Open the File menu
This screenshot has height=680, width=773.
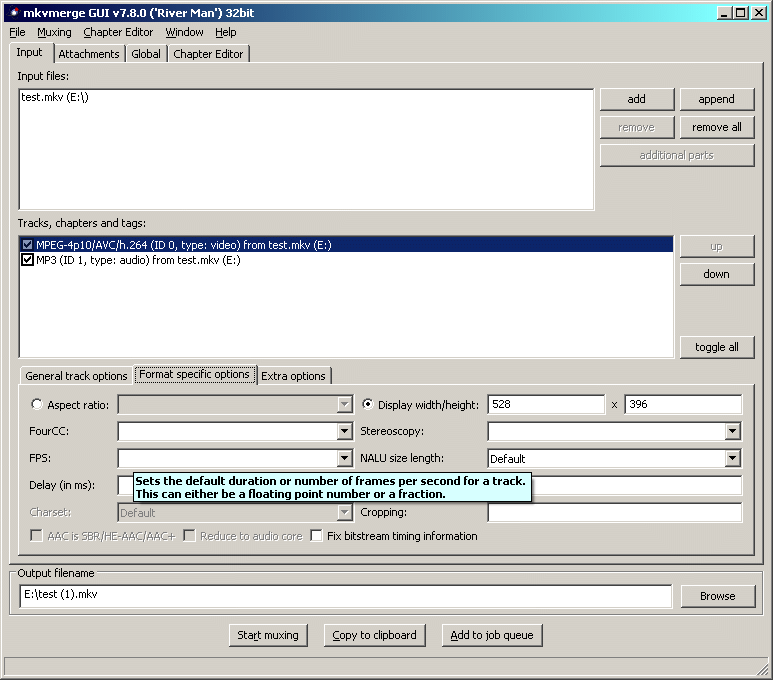coord(17,33)
